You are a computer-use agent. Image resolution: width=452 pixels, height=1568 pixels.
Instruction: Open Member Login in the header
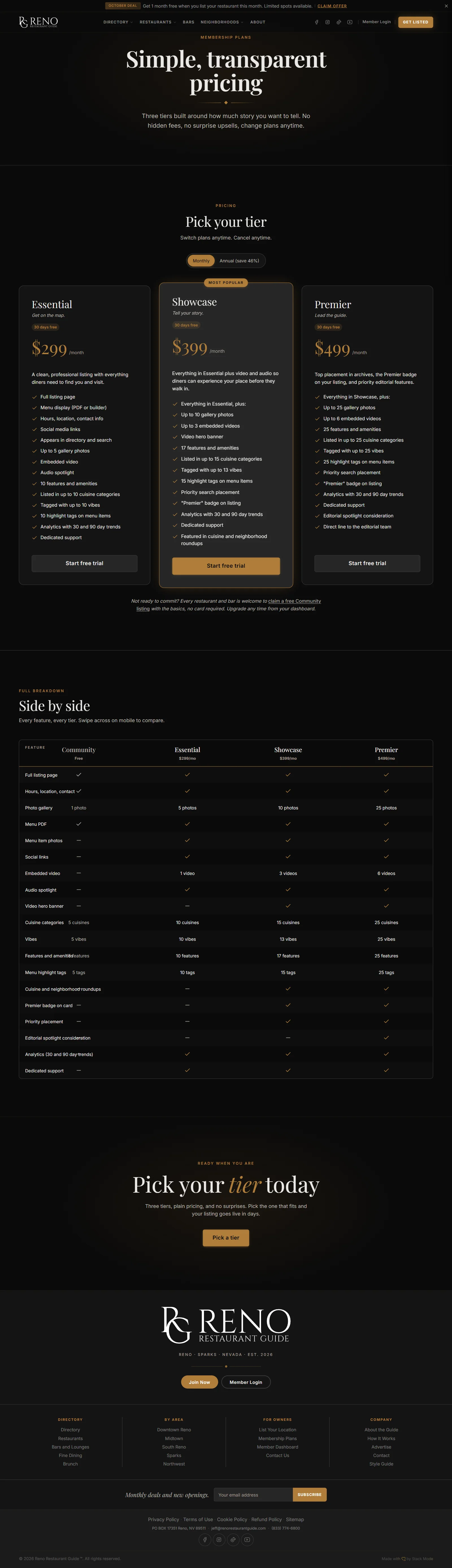[x=377, y=22]
